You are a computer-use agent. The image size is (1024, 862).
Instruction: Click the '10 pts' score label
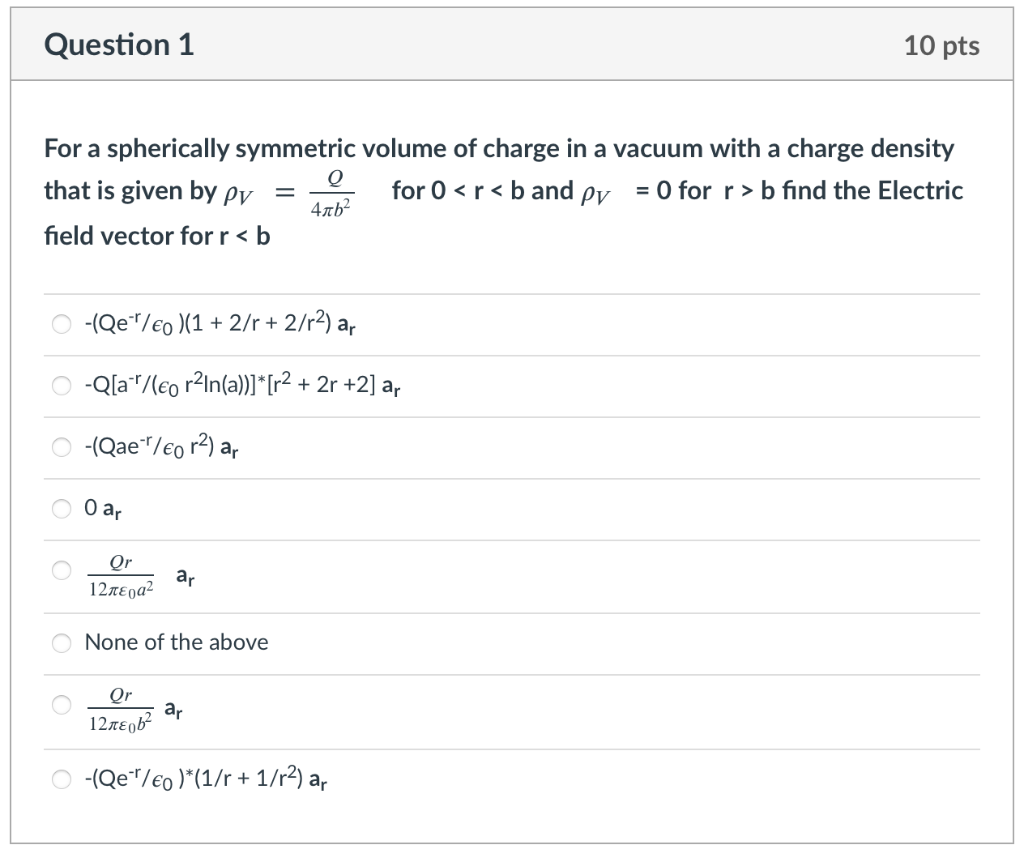pos(941,46)
